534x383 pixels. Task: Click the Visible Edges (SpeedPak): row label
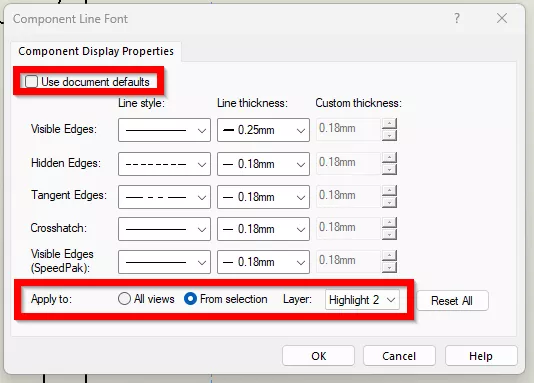click(x=62, y=261)
